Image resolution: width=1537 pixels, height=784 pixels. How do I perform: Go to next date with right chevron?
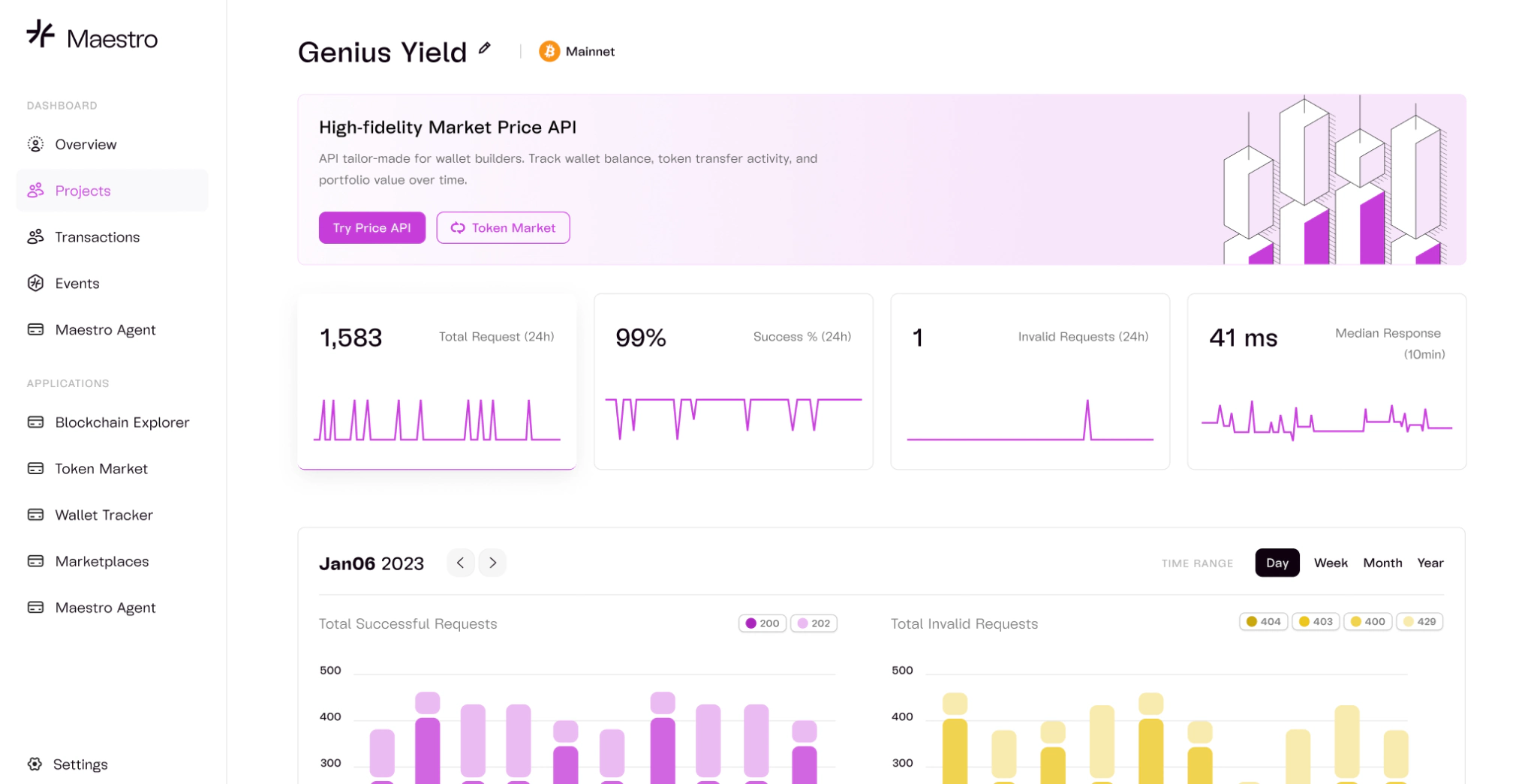(492, 563)
